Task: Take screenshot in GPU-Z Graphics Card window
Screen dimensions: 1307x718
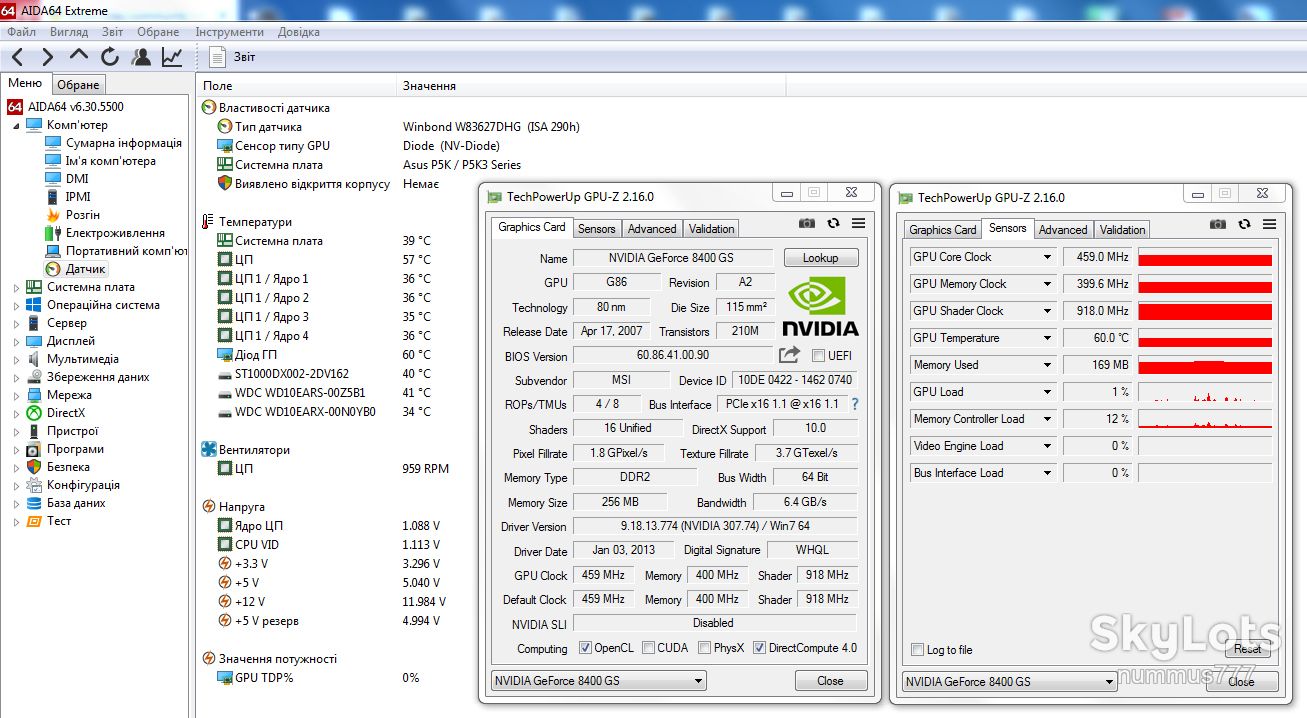Action: pyautogui.click(x=807, y=224)
